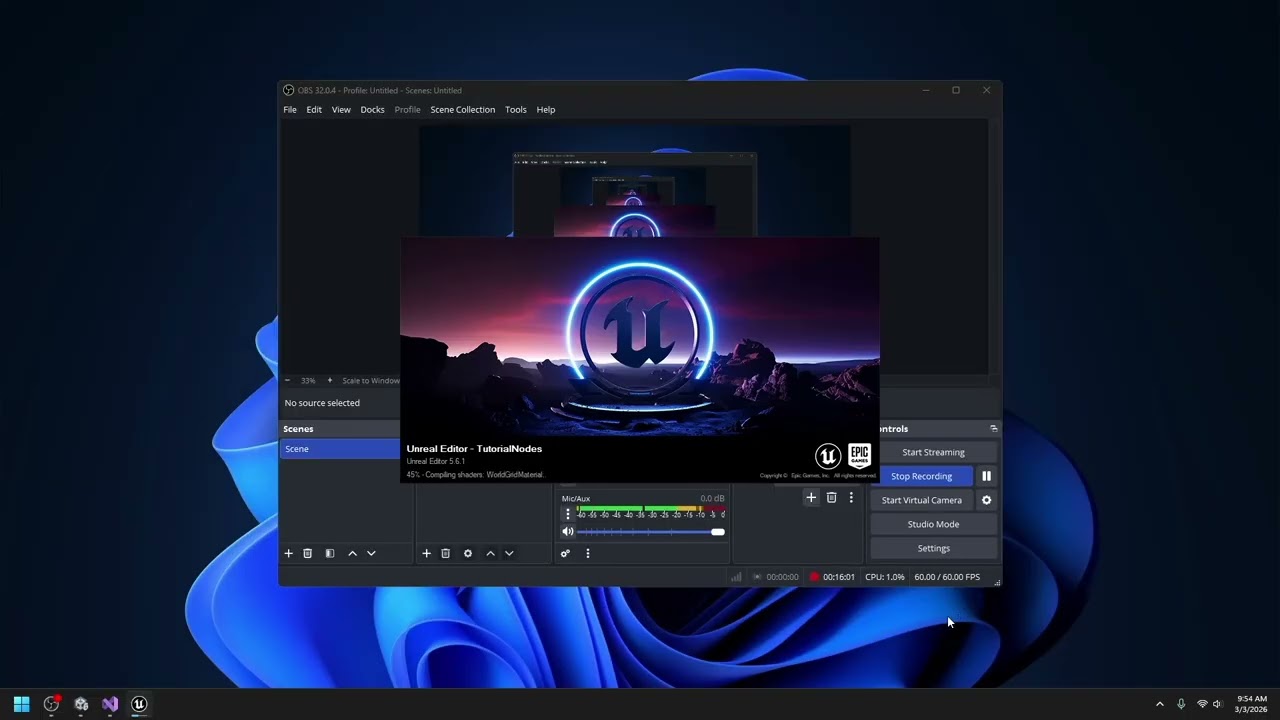The width and height of the screenshot is (1280, 720).
Task: Move source down with the Sources down arrow
Action: (x=509, y=553)
